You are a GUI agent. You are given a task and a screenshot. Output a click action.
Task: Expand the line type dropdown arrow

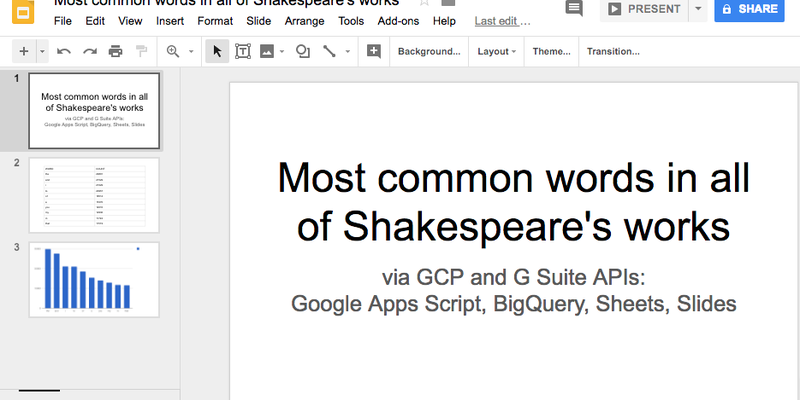[348, 51]
